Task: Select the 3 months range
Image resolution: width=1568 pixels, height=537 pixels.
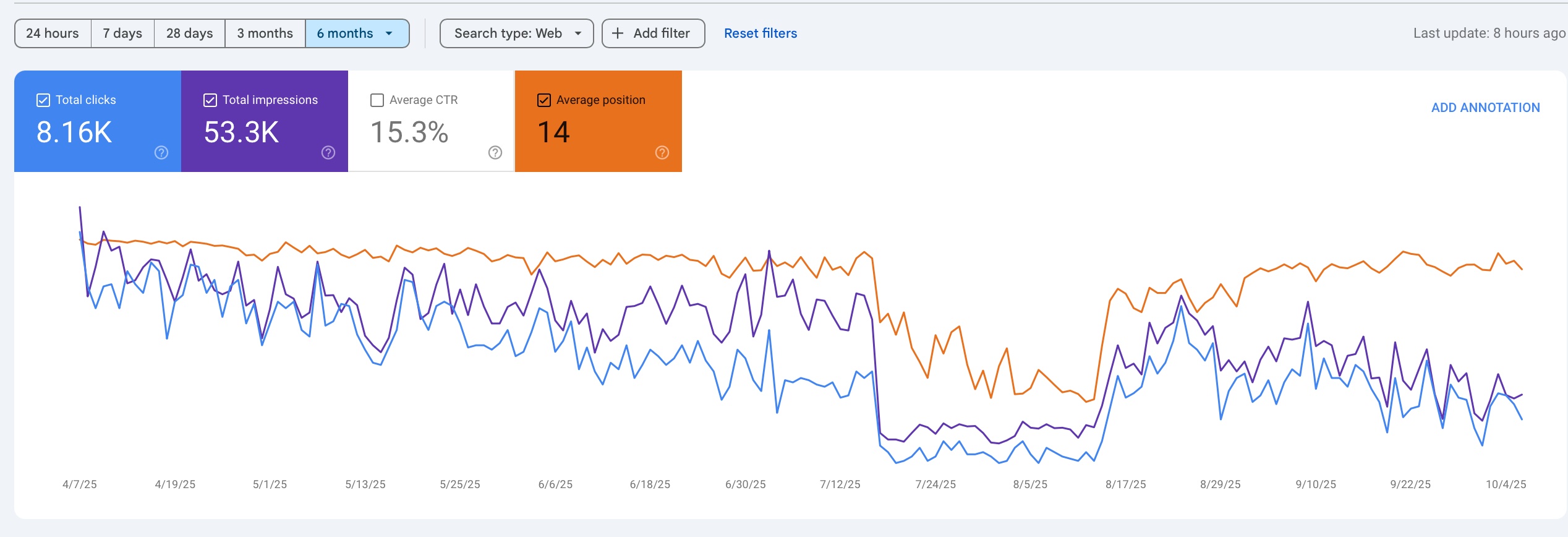Action: coord(265,33)
